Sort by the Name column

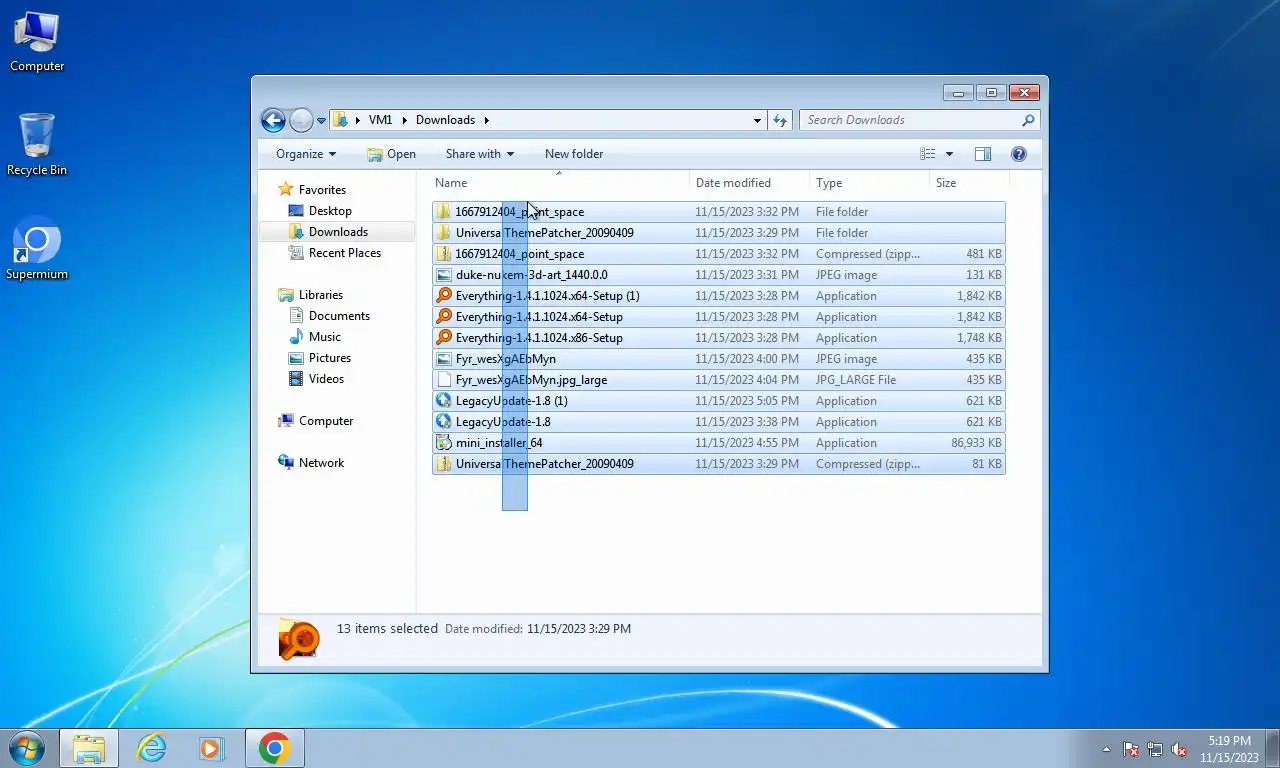[560, 183]
